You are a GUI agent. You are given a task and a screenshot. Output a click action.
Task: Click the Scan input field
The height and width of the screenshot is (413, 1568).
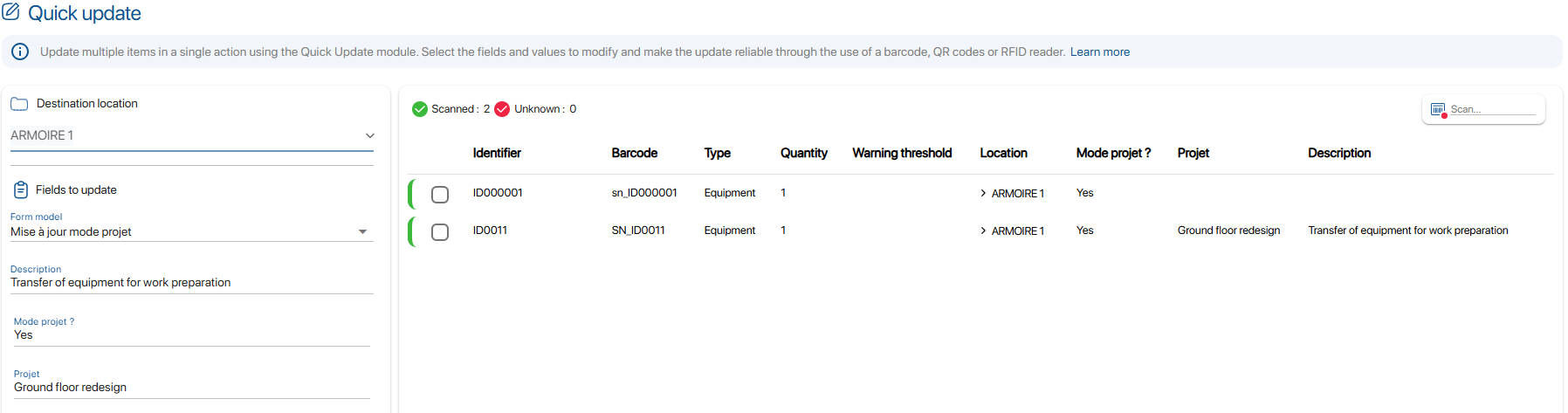pos(1491,109)
